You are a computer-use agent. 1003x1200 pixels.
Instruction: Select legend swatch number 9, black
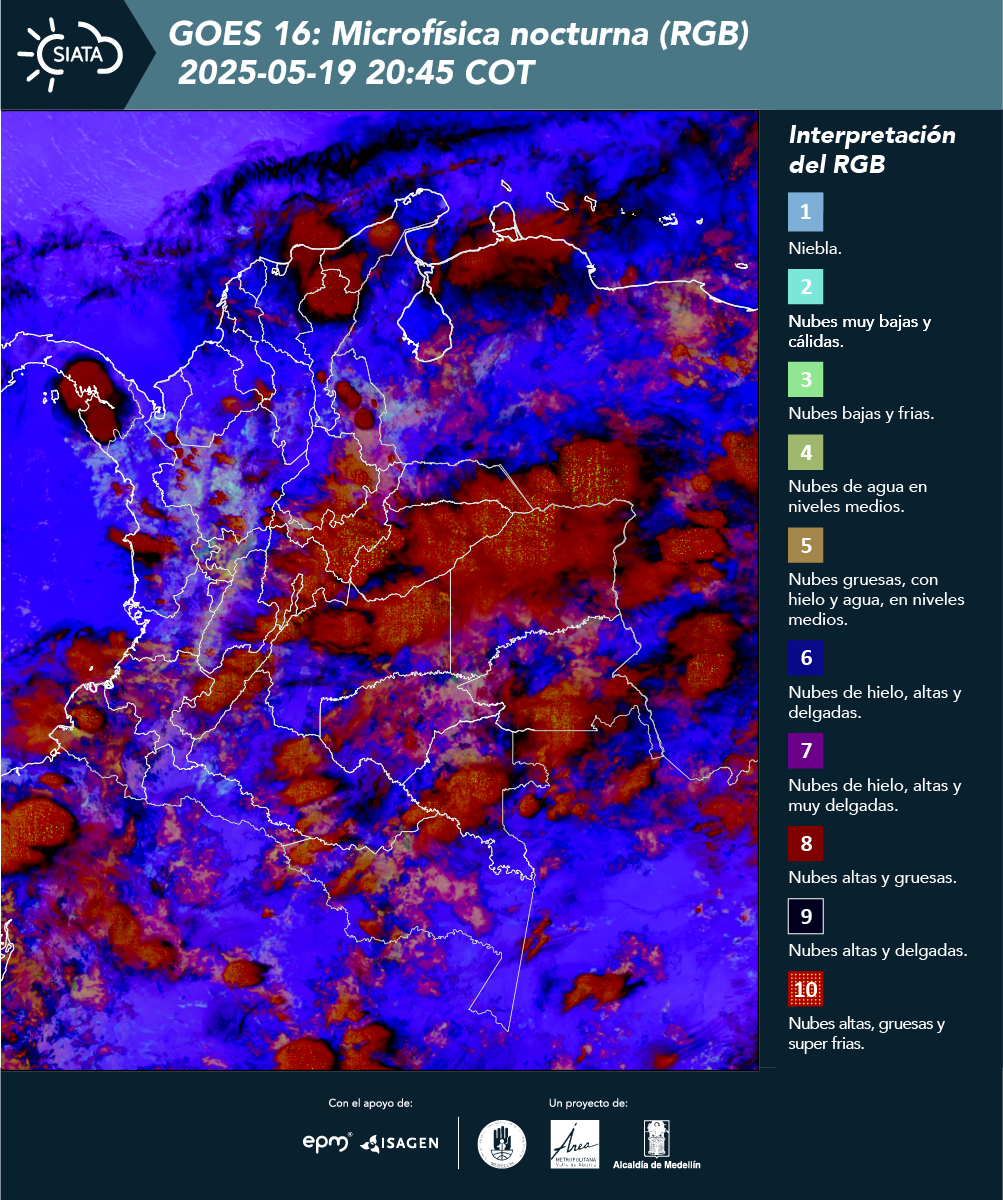coord(805,916)
